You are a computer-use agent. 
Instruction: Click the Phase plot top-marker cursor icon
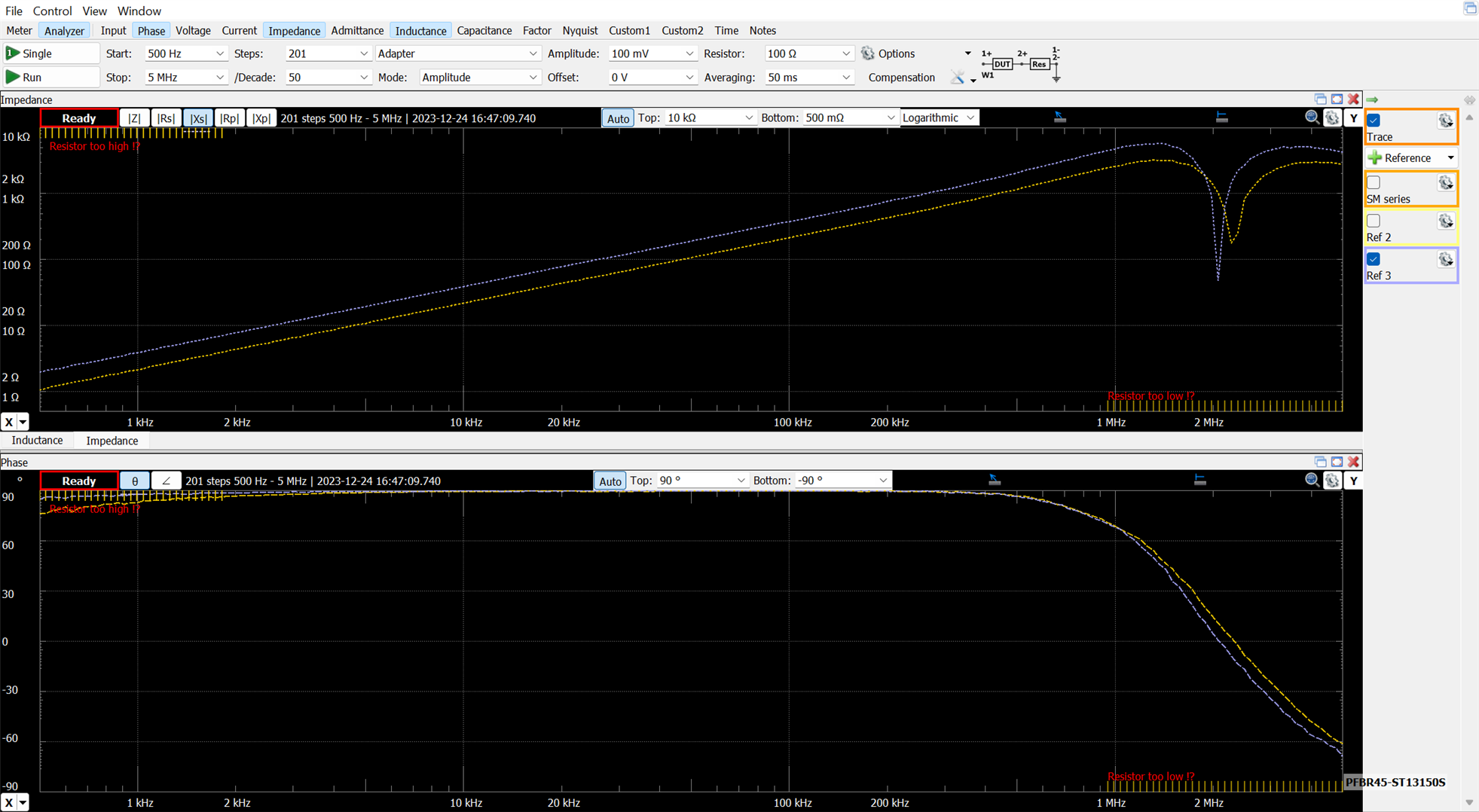point(995,480)
